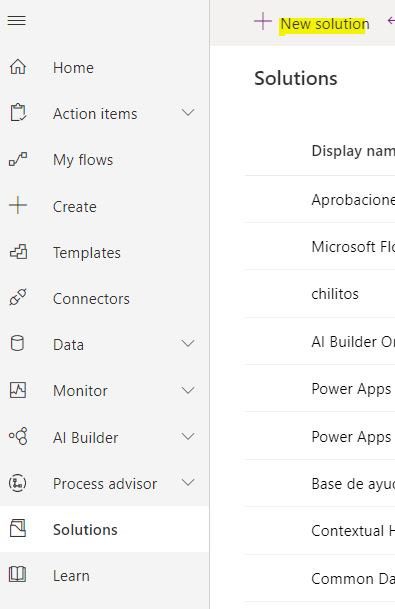Click the AI Builder nodes icon
This screenshot has width=395, height=609.
(x=18, y=436)
